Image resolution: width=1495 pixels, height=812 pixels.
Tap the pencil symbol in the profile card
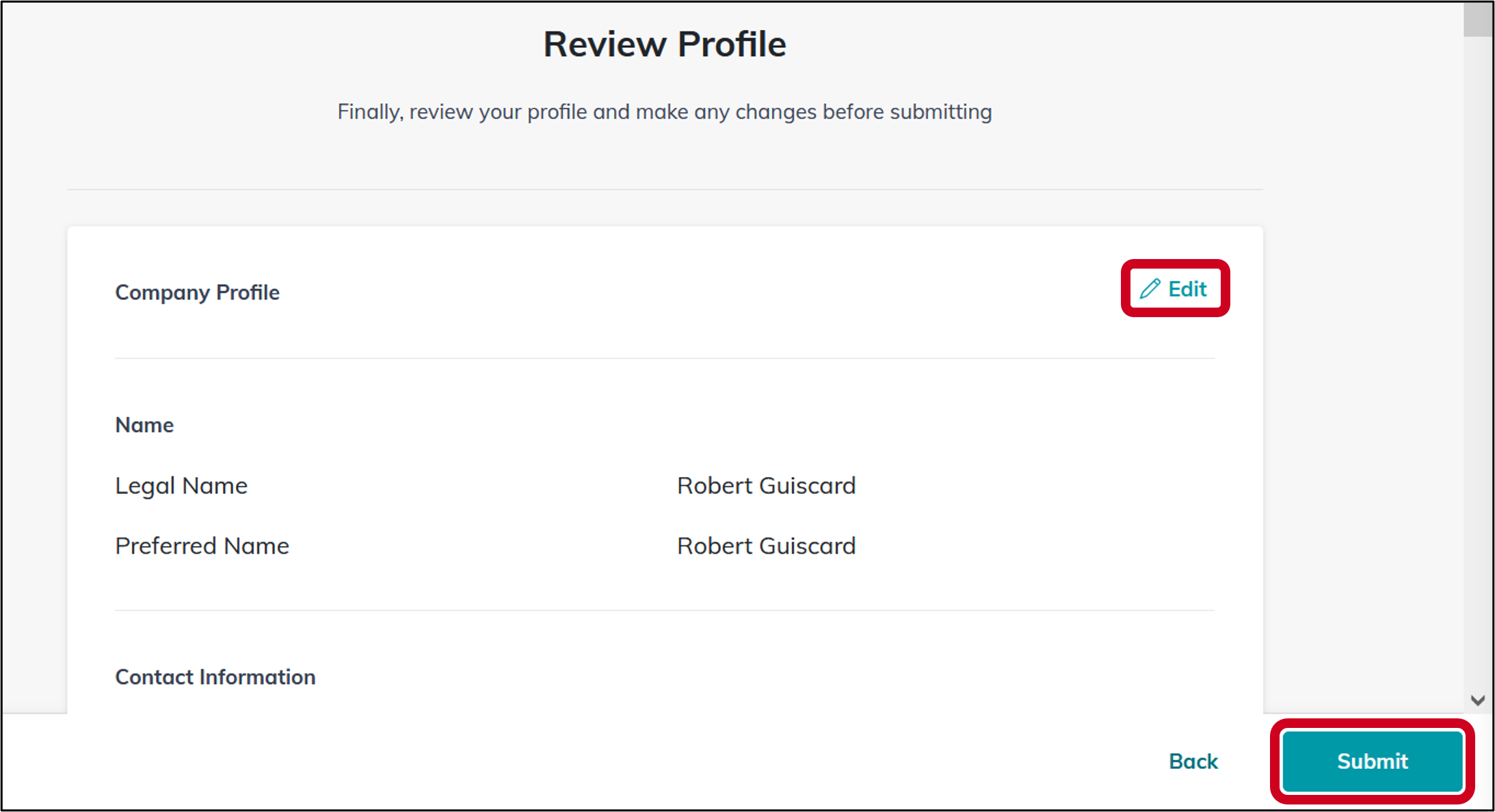click(x=1151, y=288)
